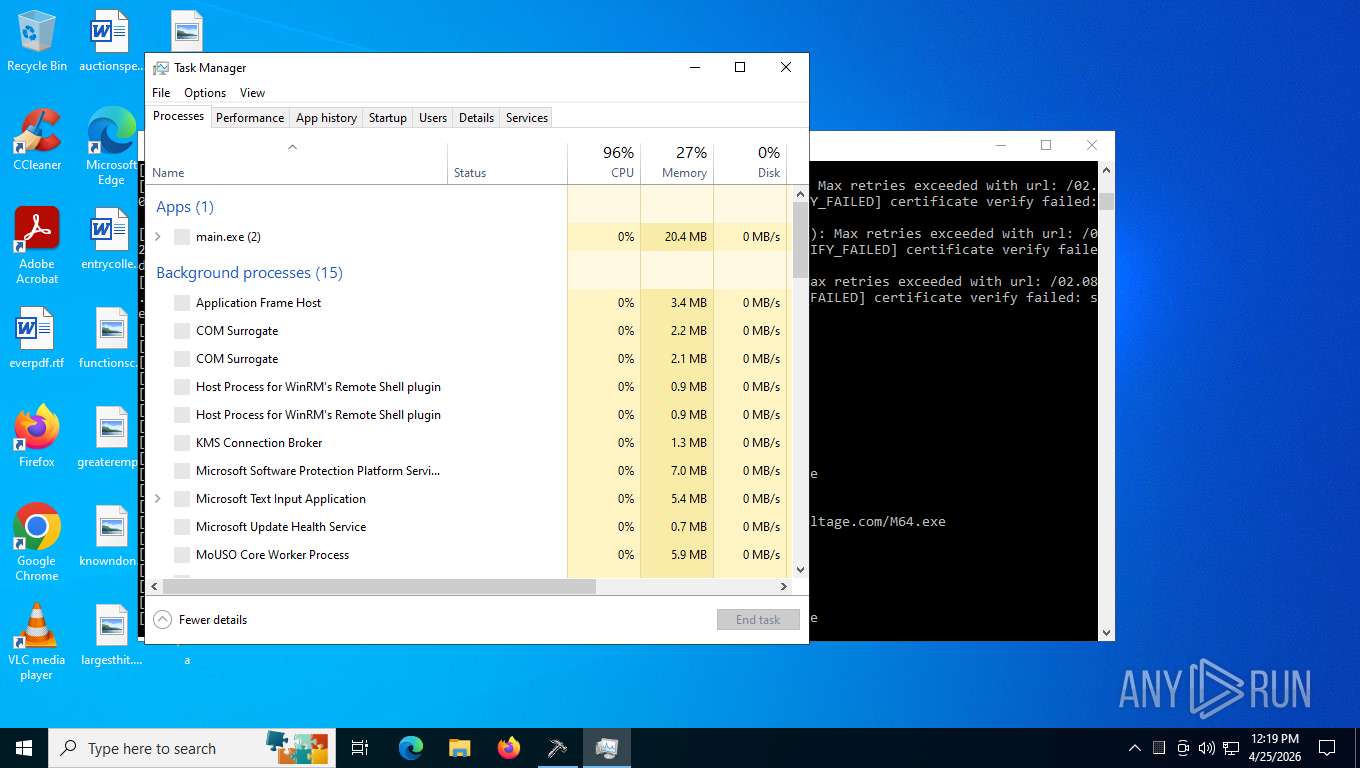The image size is (1360, 768).
Task: Maximize the console window behind Task Manager
Action: coord(1046,145)
